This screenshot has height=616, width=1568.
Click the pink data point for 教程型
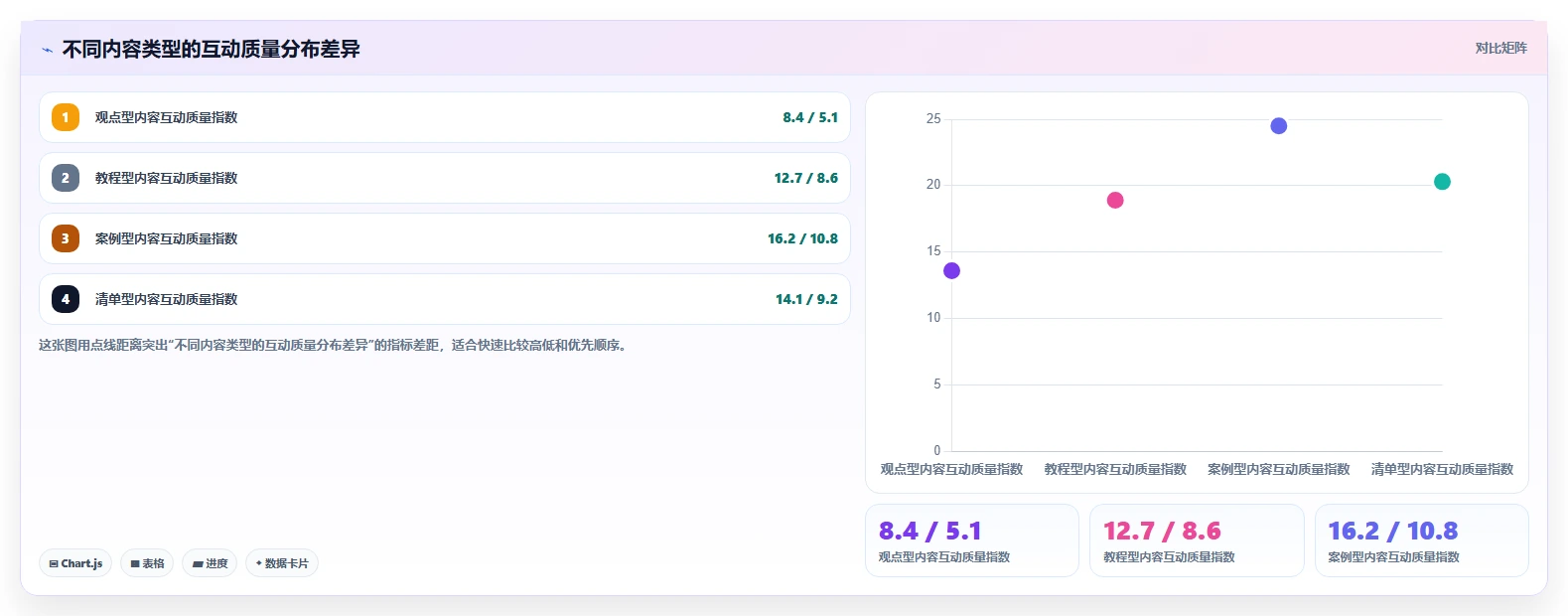point(1115,201)
